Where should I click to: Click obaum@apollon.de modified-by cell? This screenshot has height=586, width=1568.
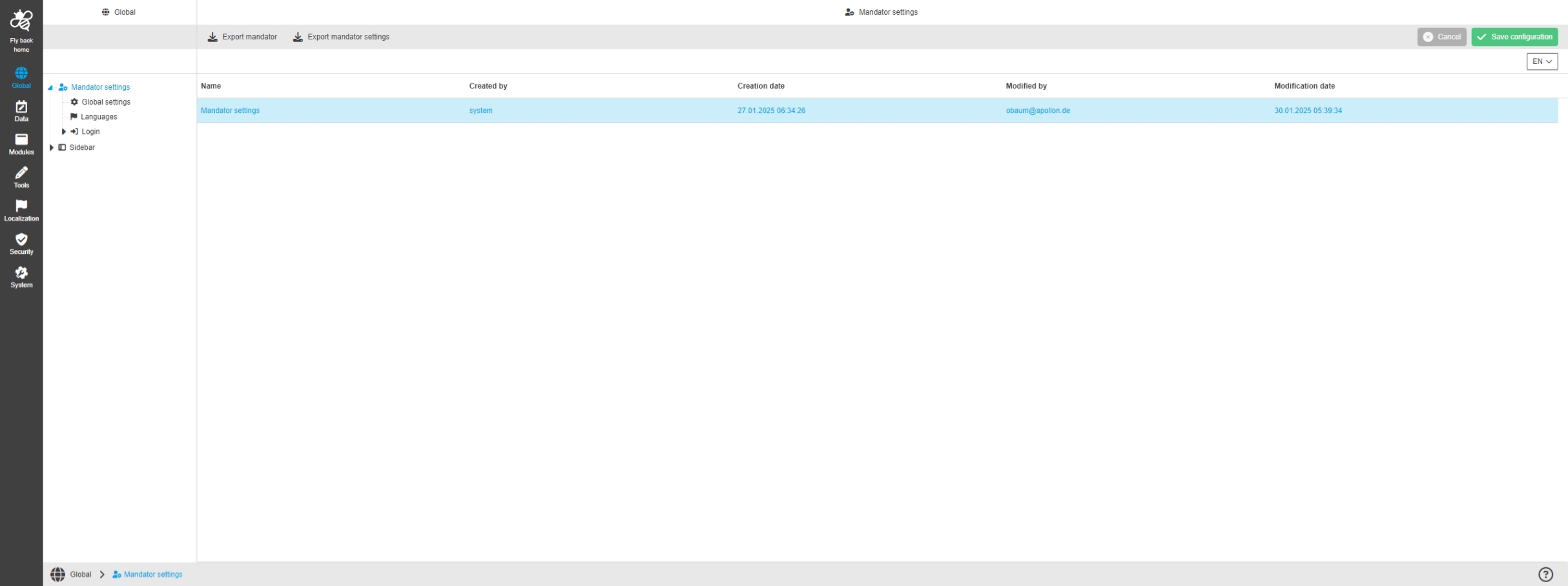(1038, 110)
